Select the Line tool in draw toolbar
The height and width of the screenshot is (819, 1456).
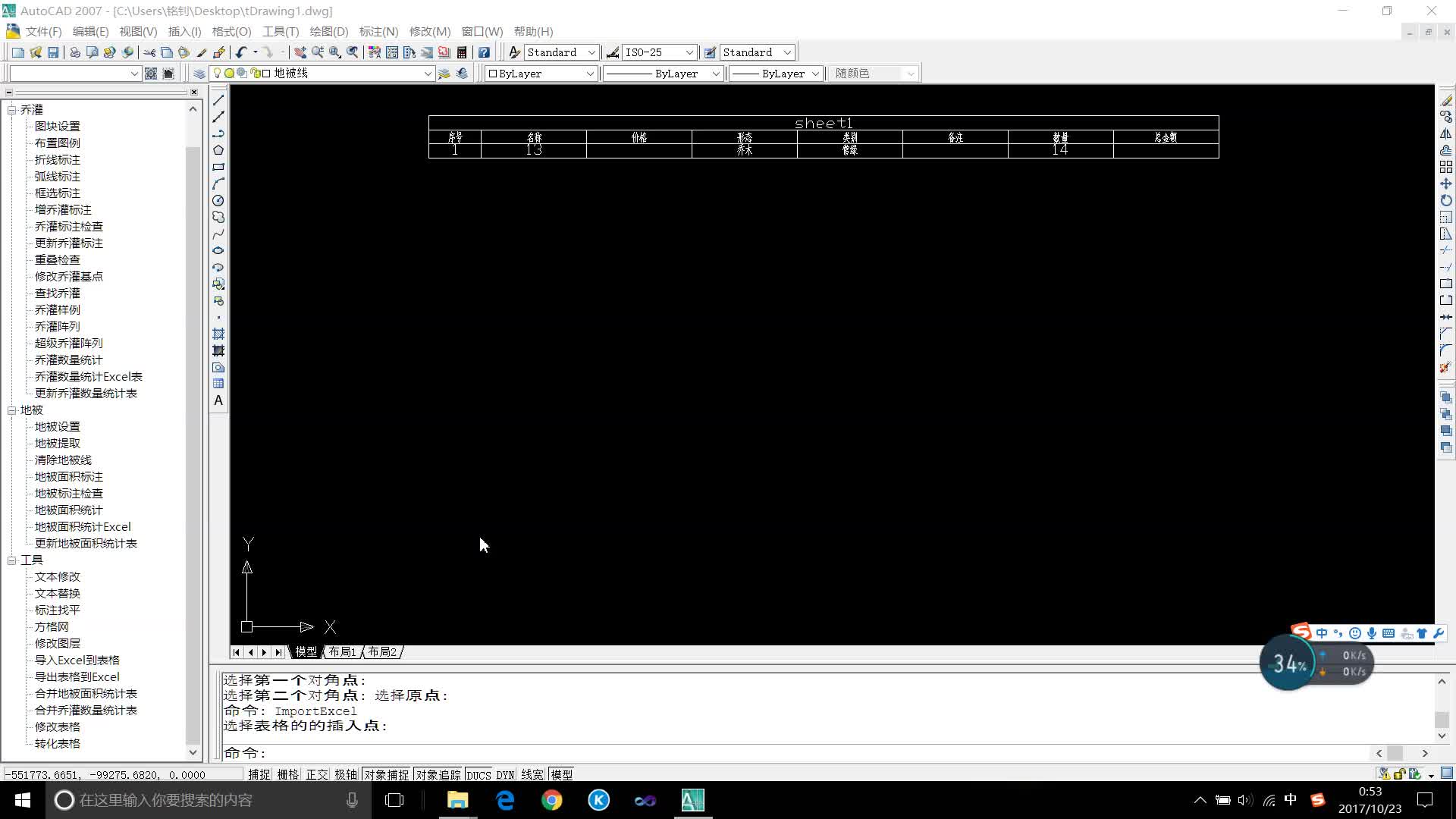(218, 100)
